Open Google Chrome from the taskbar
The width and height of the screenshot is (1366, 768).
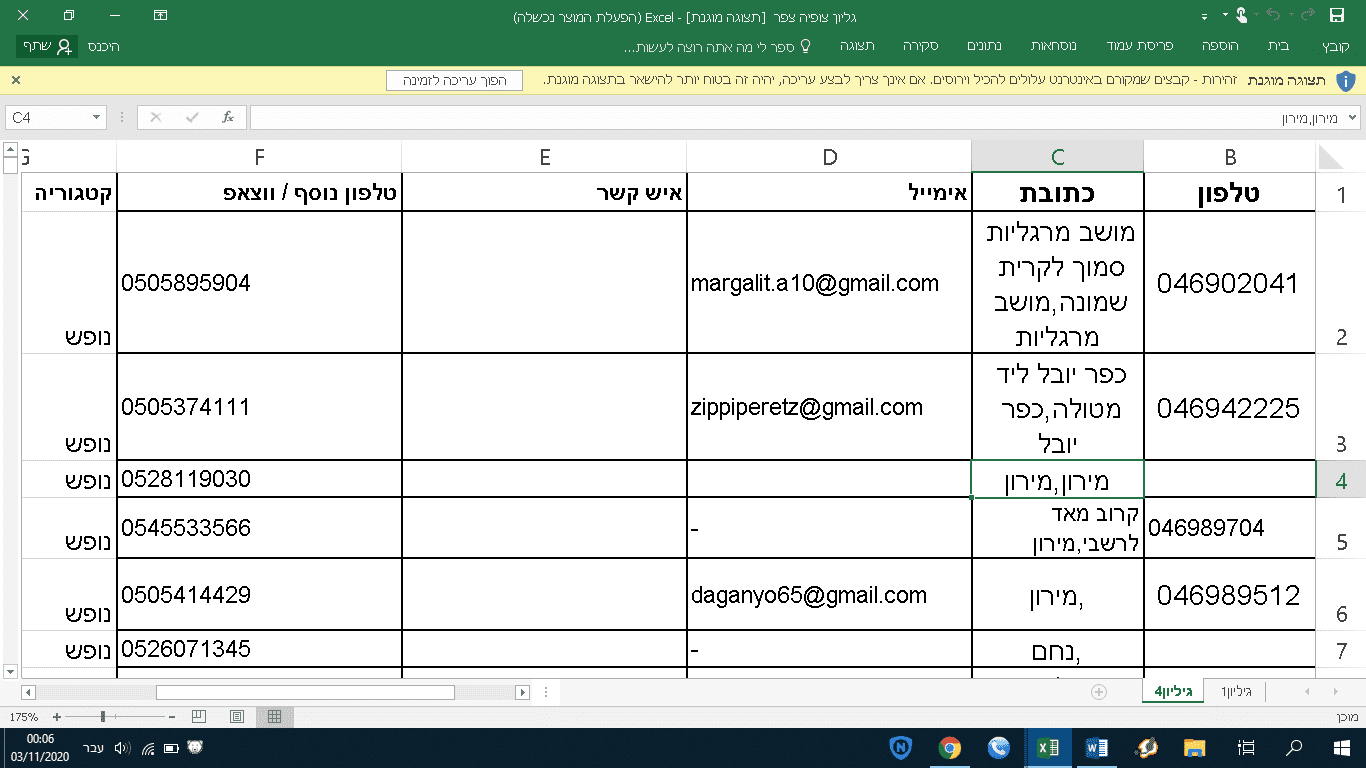click(950, 748)
